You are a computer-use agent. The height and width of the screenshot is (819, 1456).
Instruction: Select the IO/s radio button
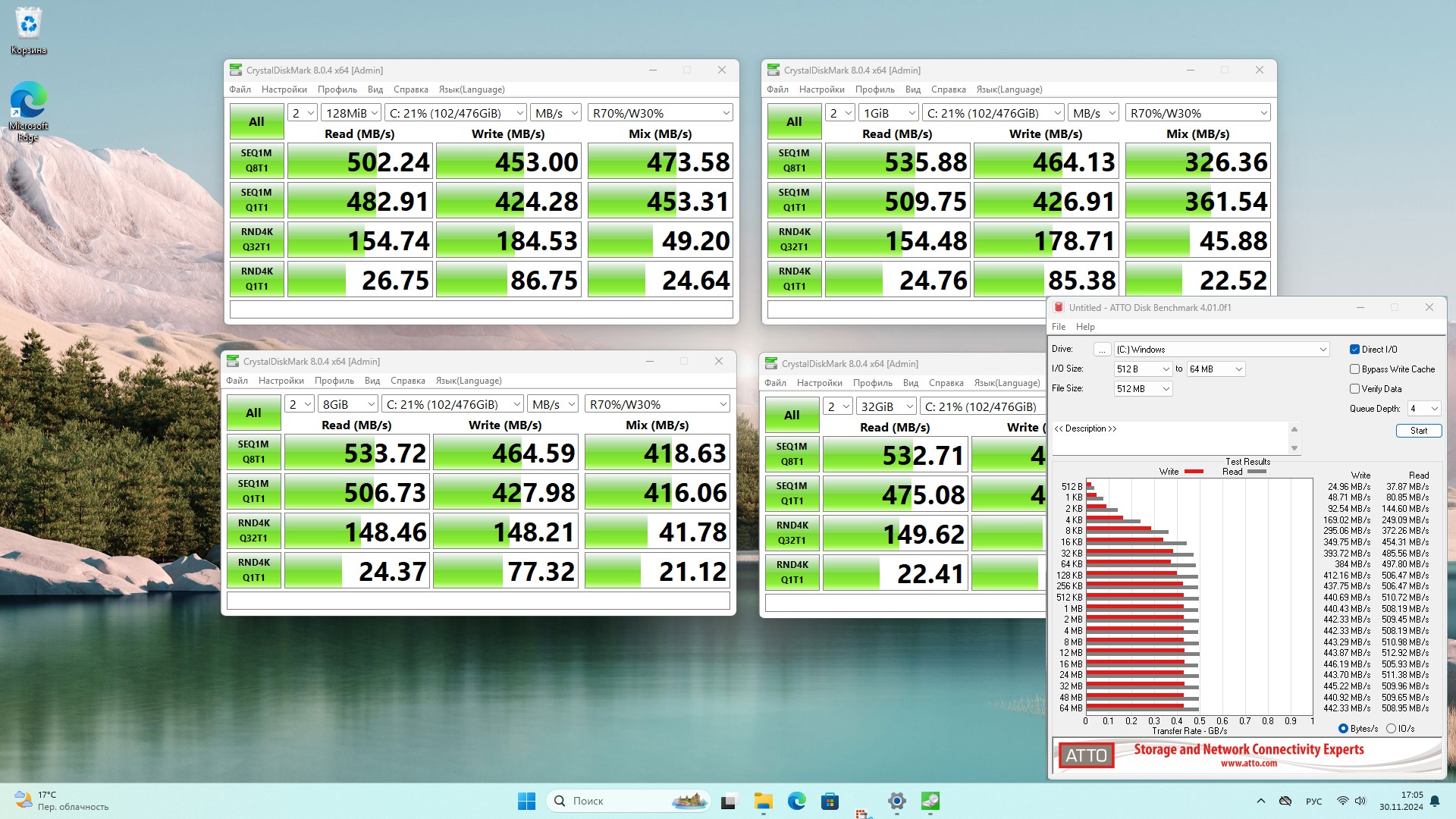(x=1391, y=729)
